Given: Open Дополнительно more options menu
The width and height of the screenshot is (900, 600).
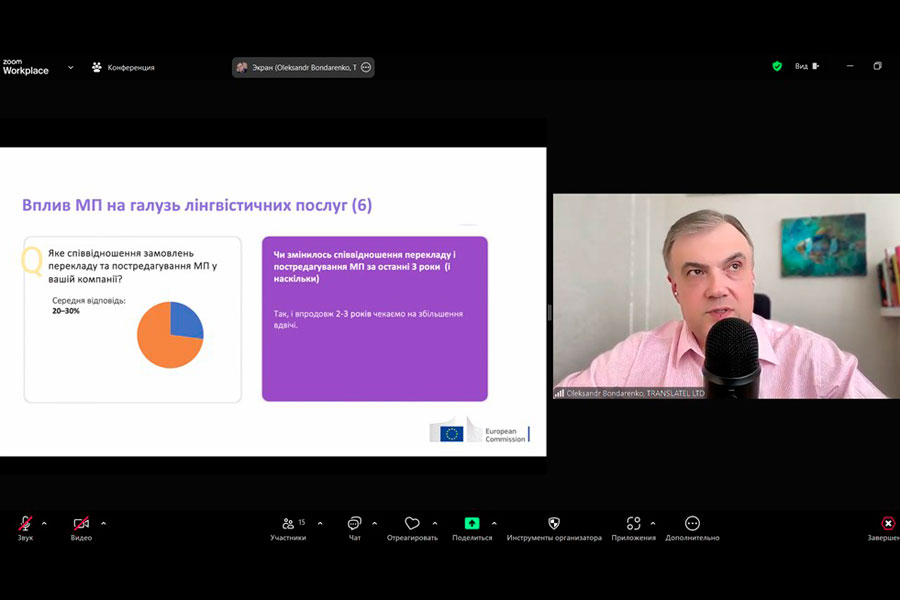Looking at the screenshot, I should (x=692, y=528).
